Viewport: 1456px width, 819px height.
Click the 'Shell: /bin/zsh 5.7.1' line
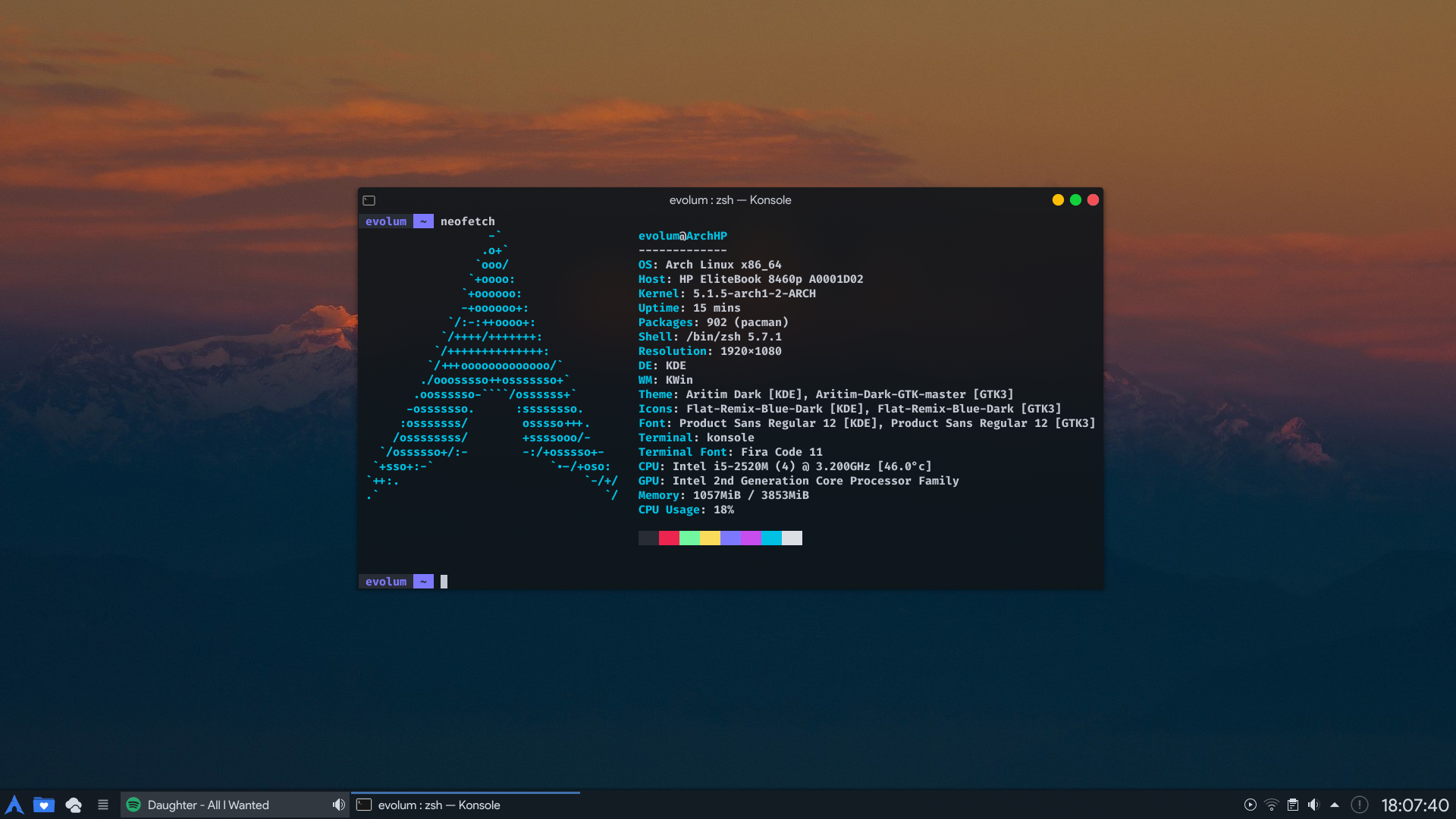click(710, 337)
